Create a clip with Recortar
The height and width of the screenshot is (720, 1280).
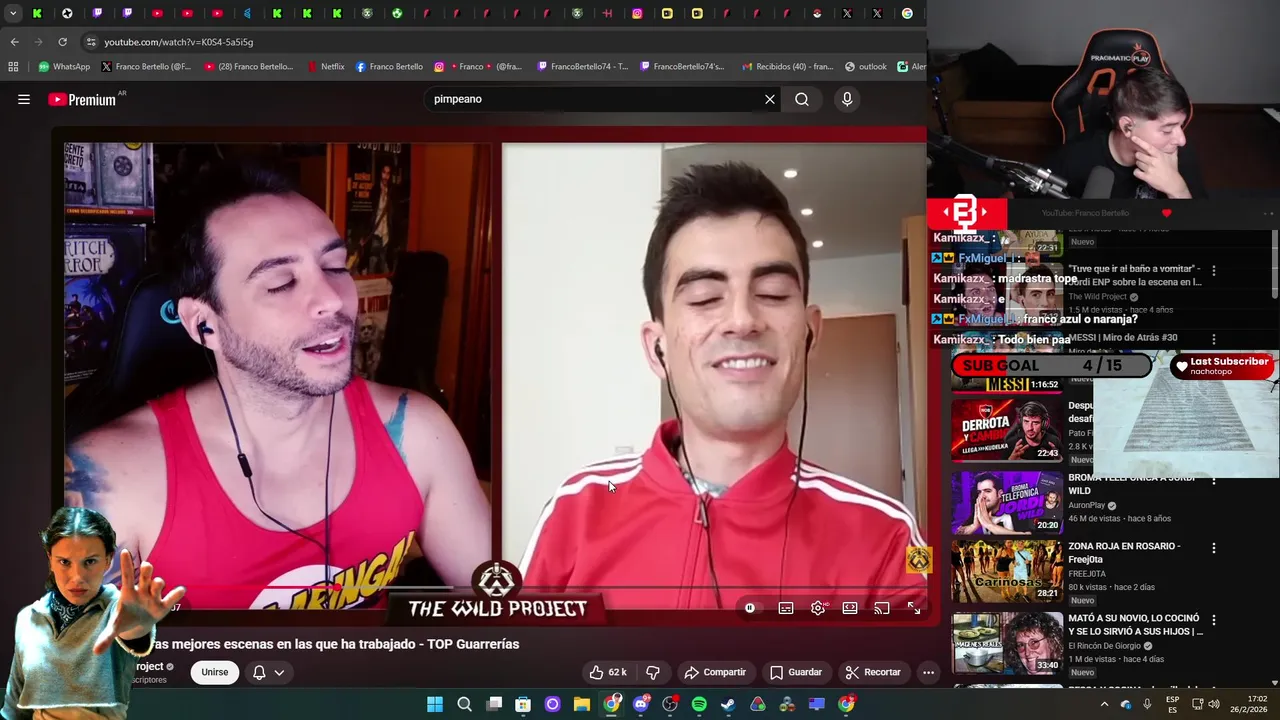(873, 672)
